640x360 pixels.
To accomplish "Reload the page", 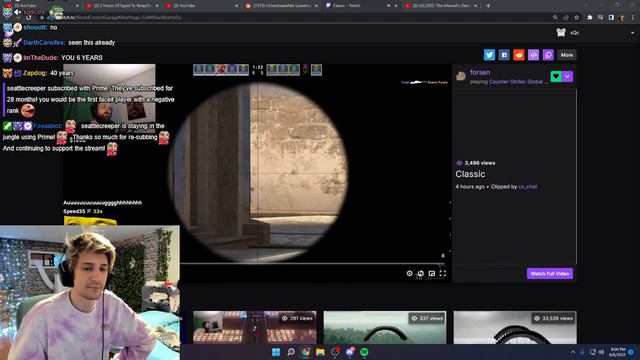I will click(x=28, y=18).
